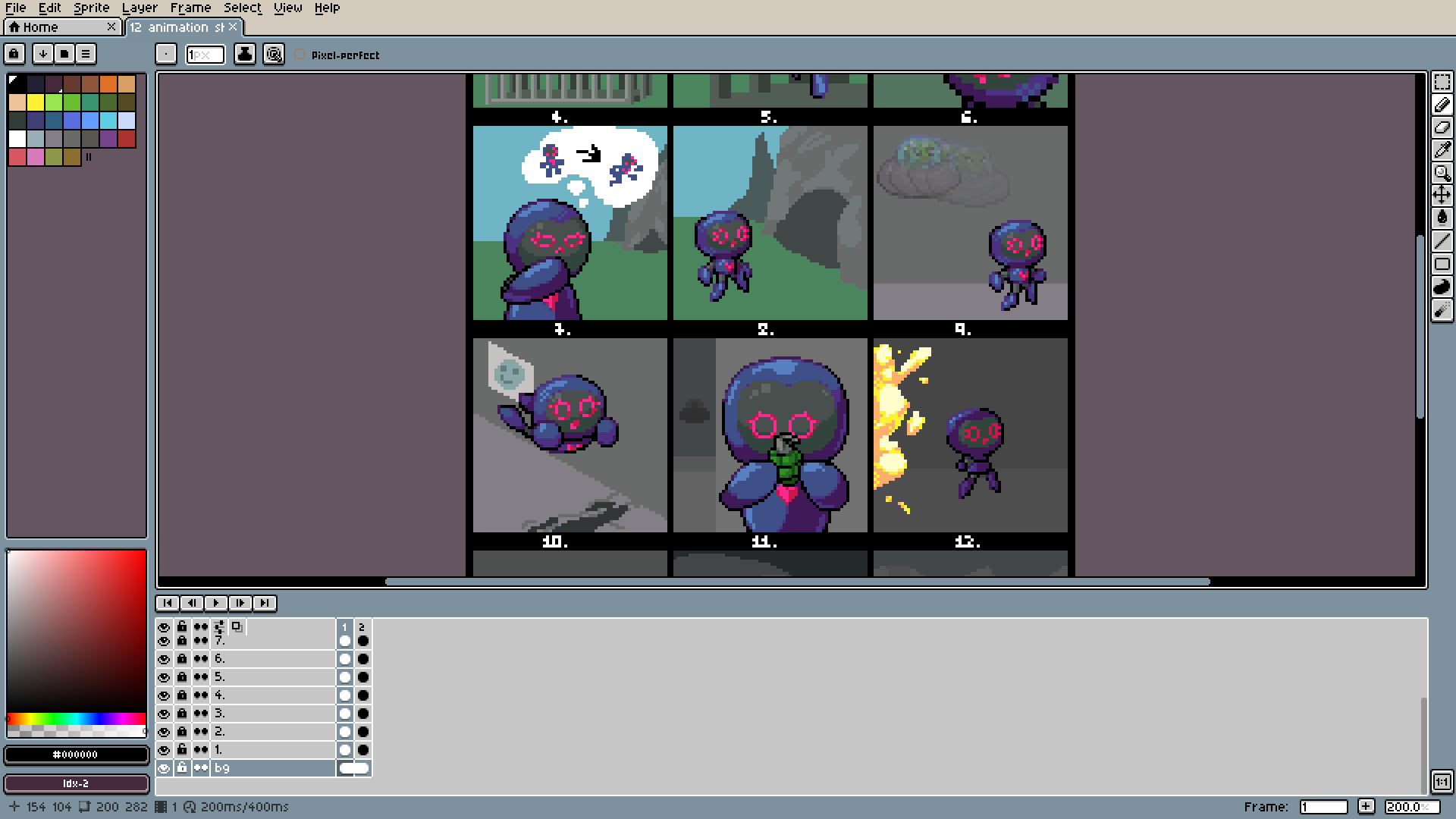
Task: Choose the Move tool
Action: (1442, 196)
